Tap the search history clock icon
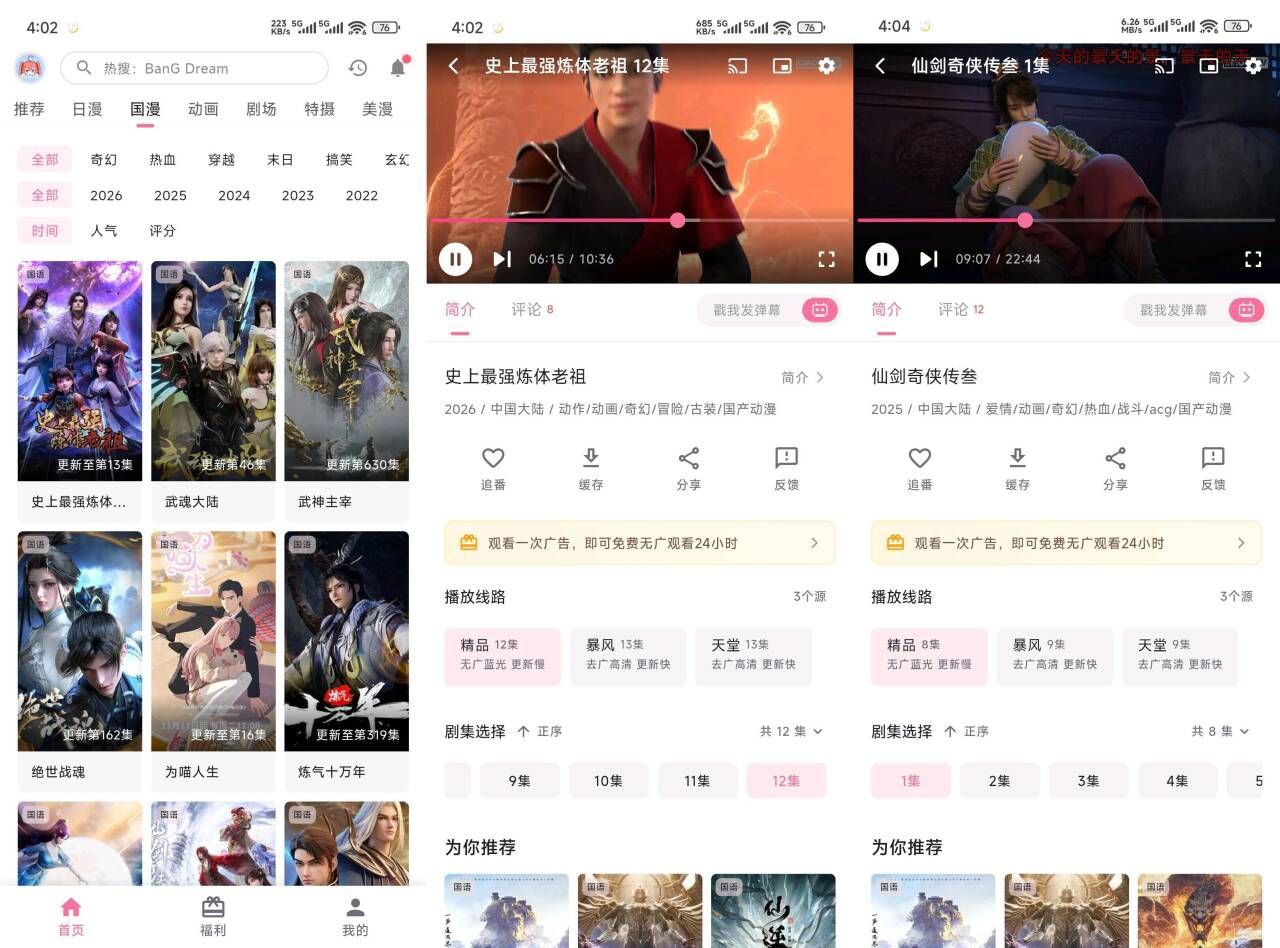The width and height of the screenshot is (1280, 948). (357, 67)
